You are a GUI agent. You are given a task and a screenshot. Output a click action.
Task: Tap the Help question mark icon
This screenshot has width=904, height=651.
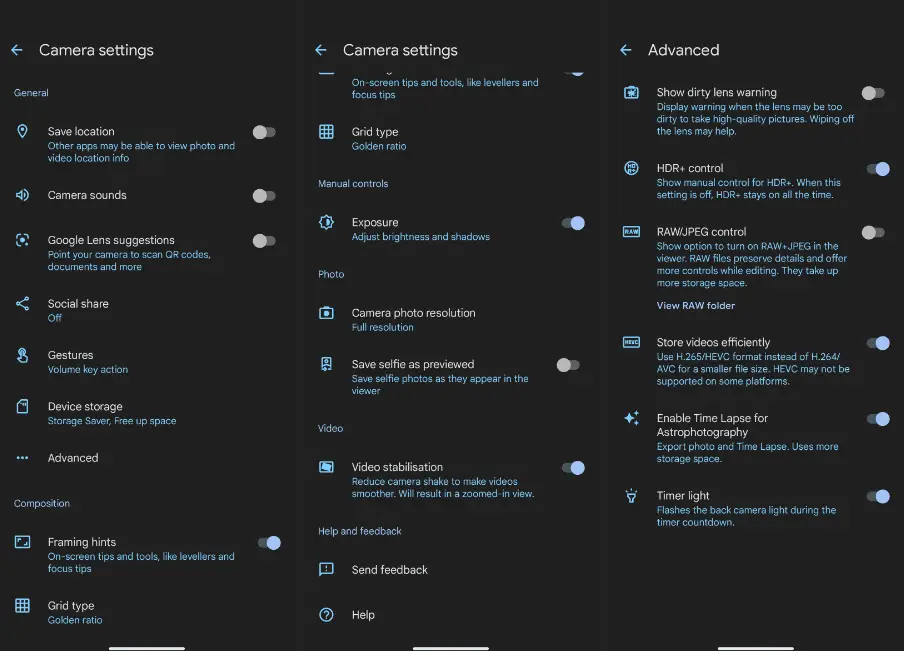tap(326, 615)
